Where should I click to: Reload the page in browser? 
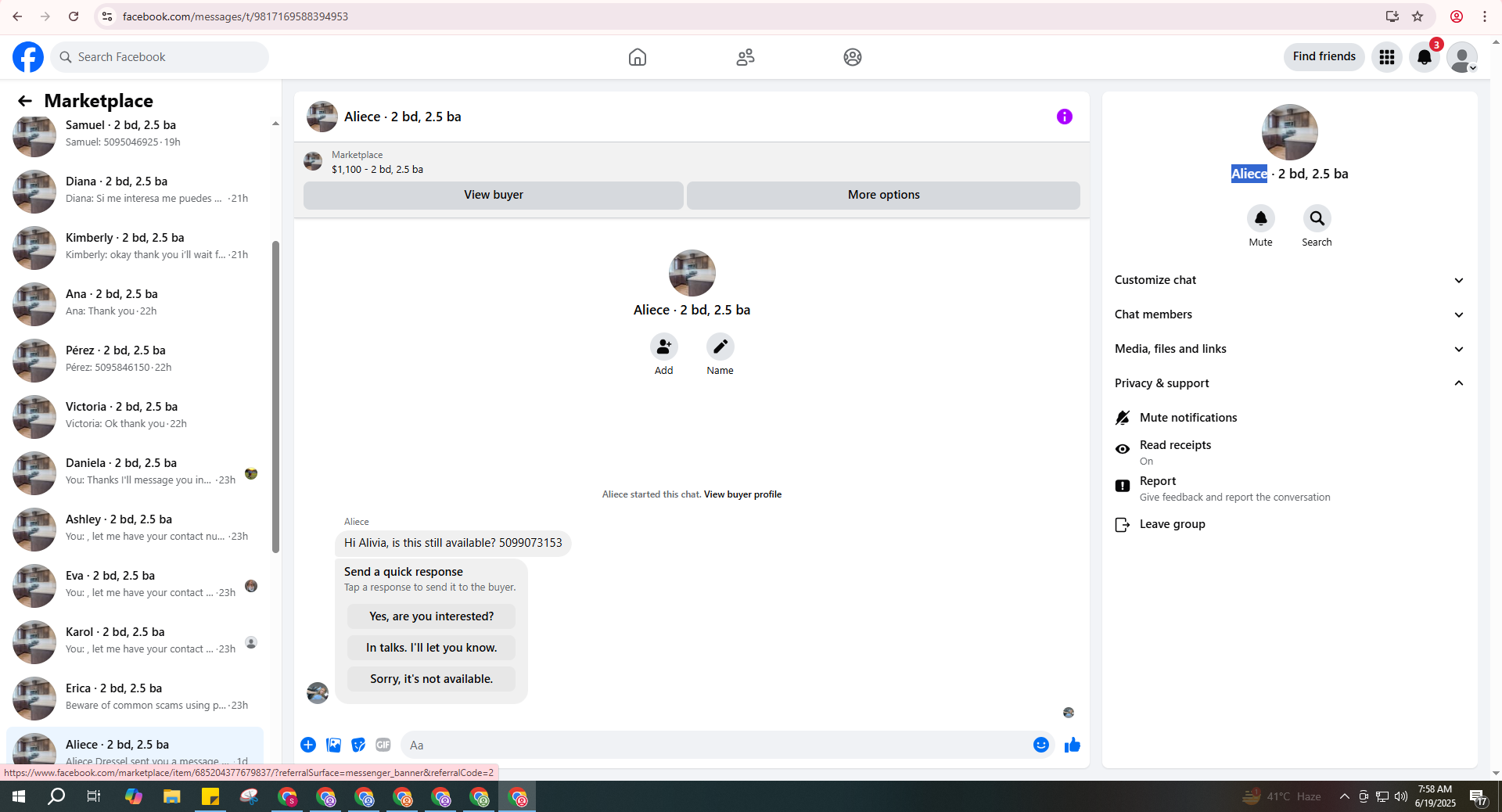tap(74, 16)
